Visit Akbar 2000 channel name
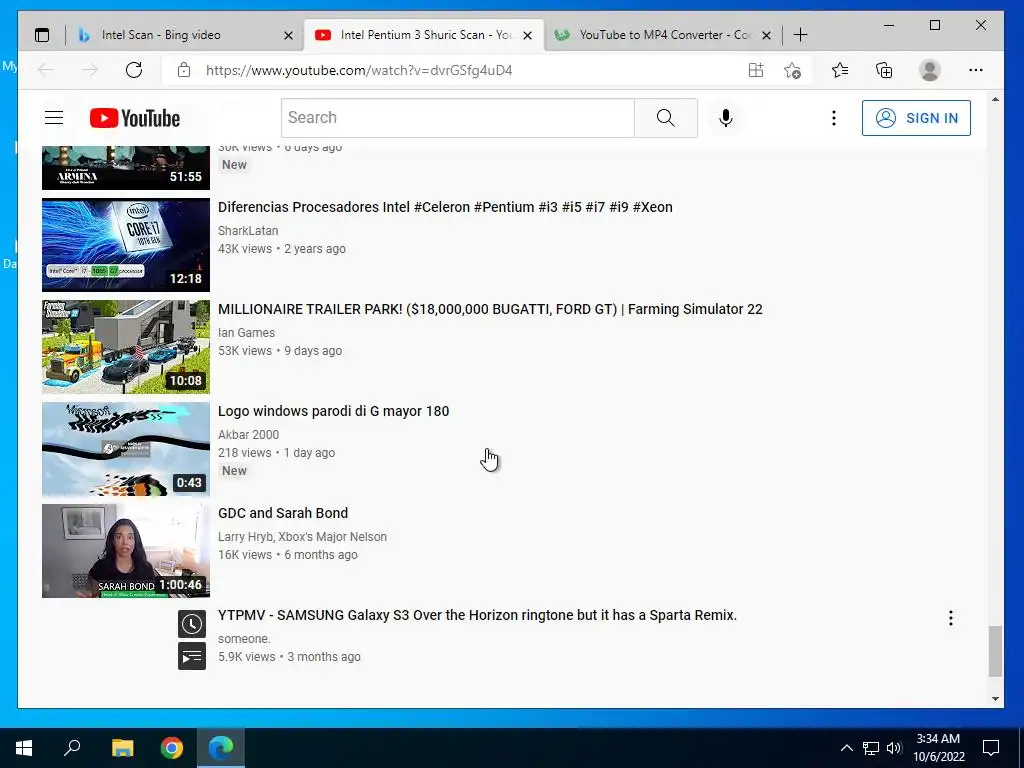Viewport: 1024px width, 768px height. [x=248, y=434]
